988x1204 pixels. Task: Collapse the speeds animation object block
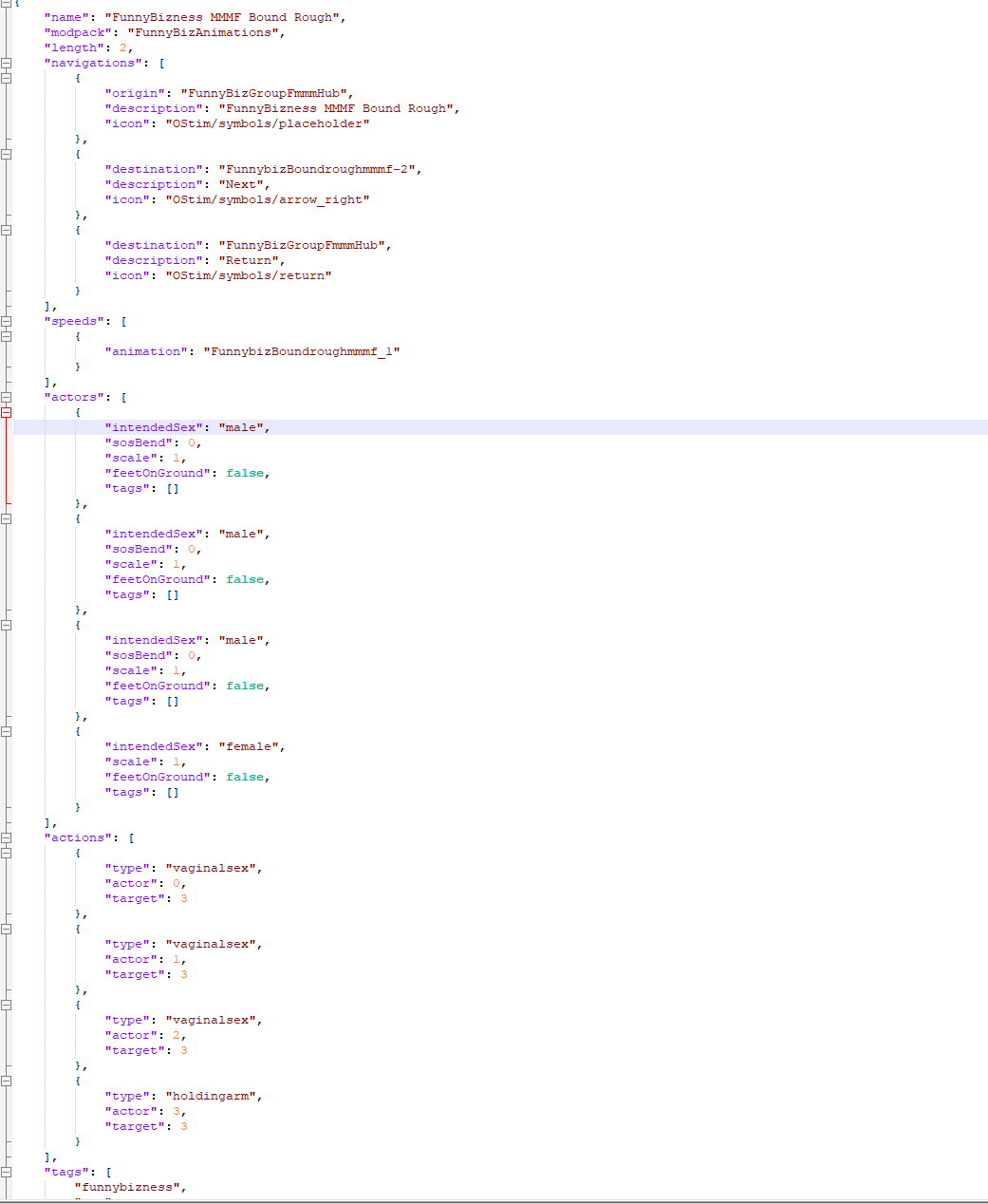click(x=6, y=336)
